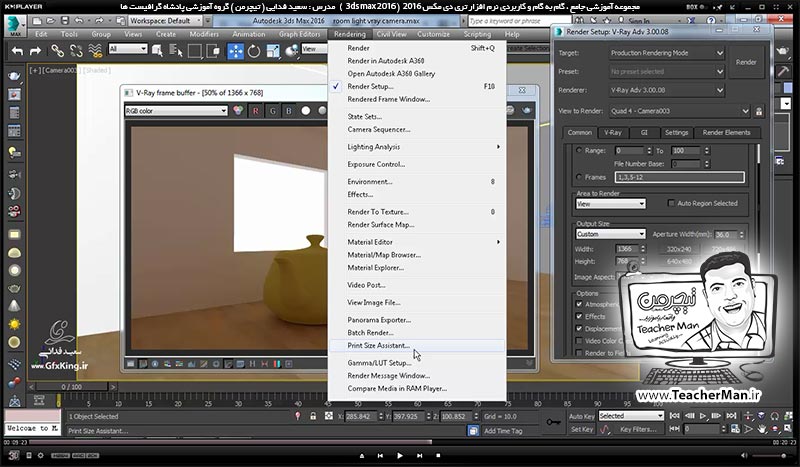Open the View to Render dropdown
The width and height of the screenshot is (800, 467).
(x=679, y=111)
